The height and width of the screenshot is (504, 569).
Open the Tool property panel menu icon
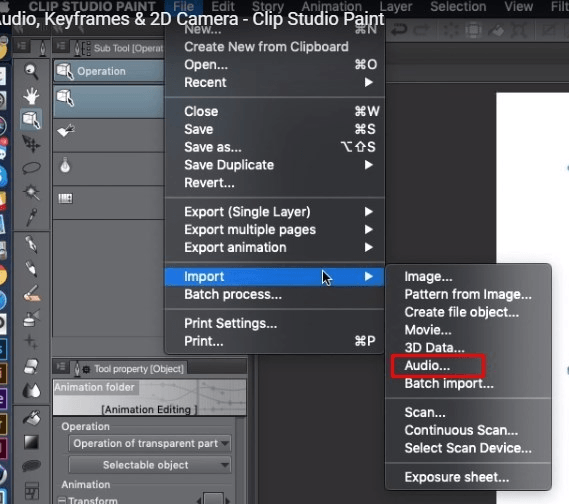[61, 367]
